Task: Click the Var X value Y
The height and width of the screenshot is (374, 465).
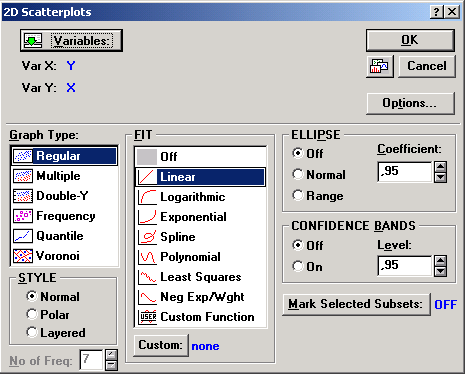Action: pyautogui.click(x=71, y=65)
